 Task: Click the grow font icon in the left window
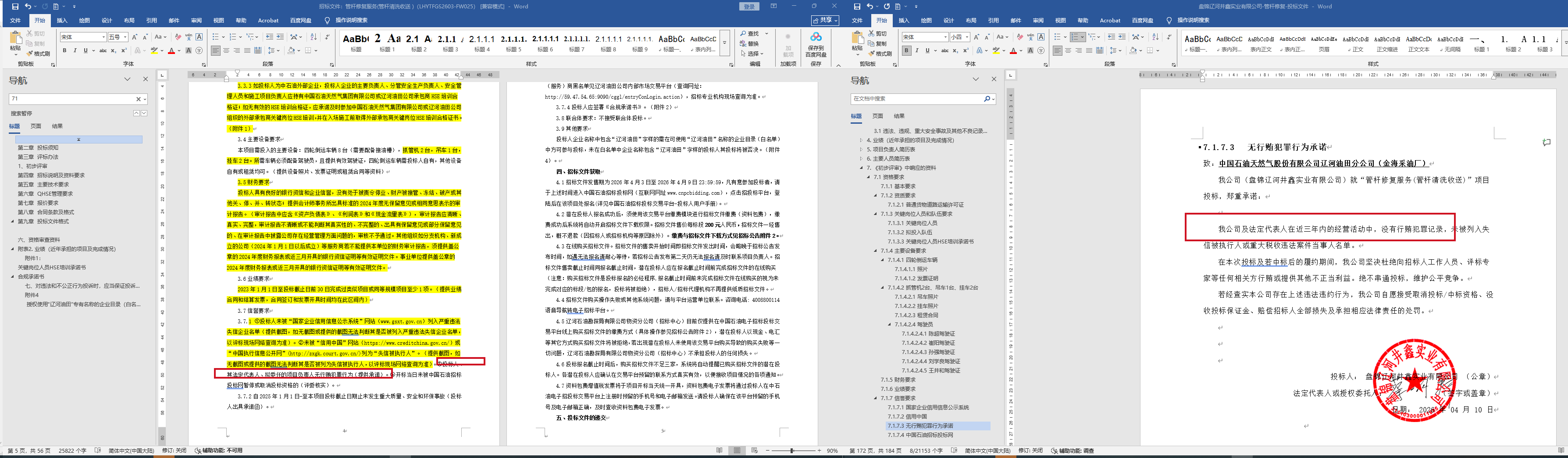click(x=135, y=37)
